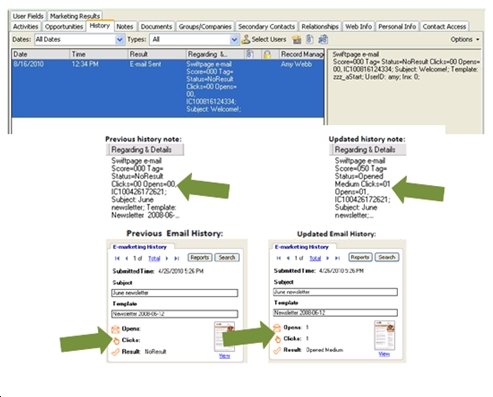Click Subject field in Updated Email History
The width and height of the screenshot is (493, 397).
point(335,292)
